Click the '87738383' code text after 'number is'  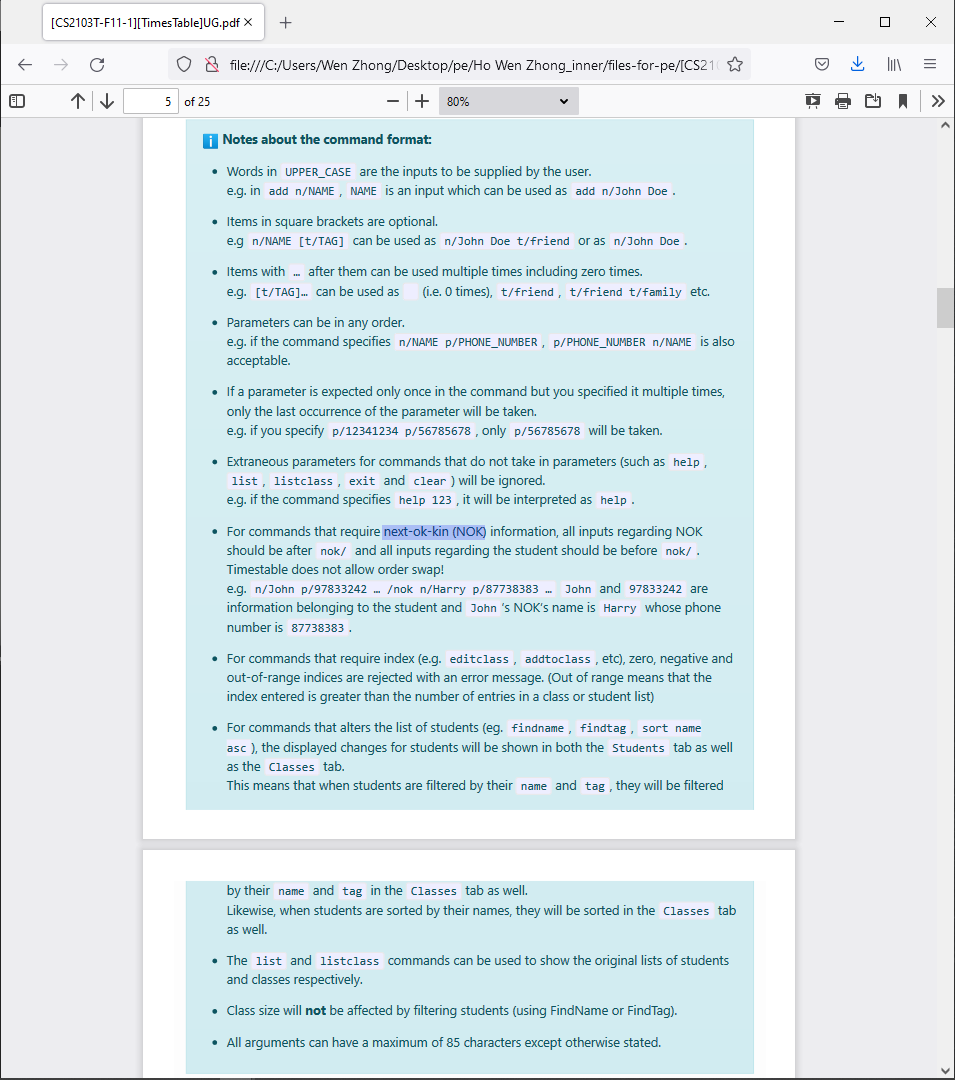pos(317,628)
